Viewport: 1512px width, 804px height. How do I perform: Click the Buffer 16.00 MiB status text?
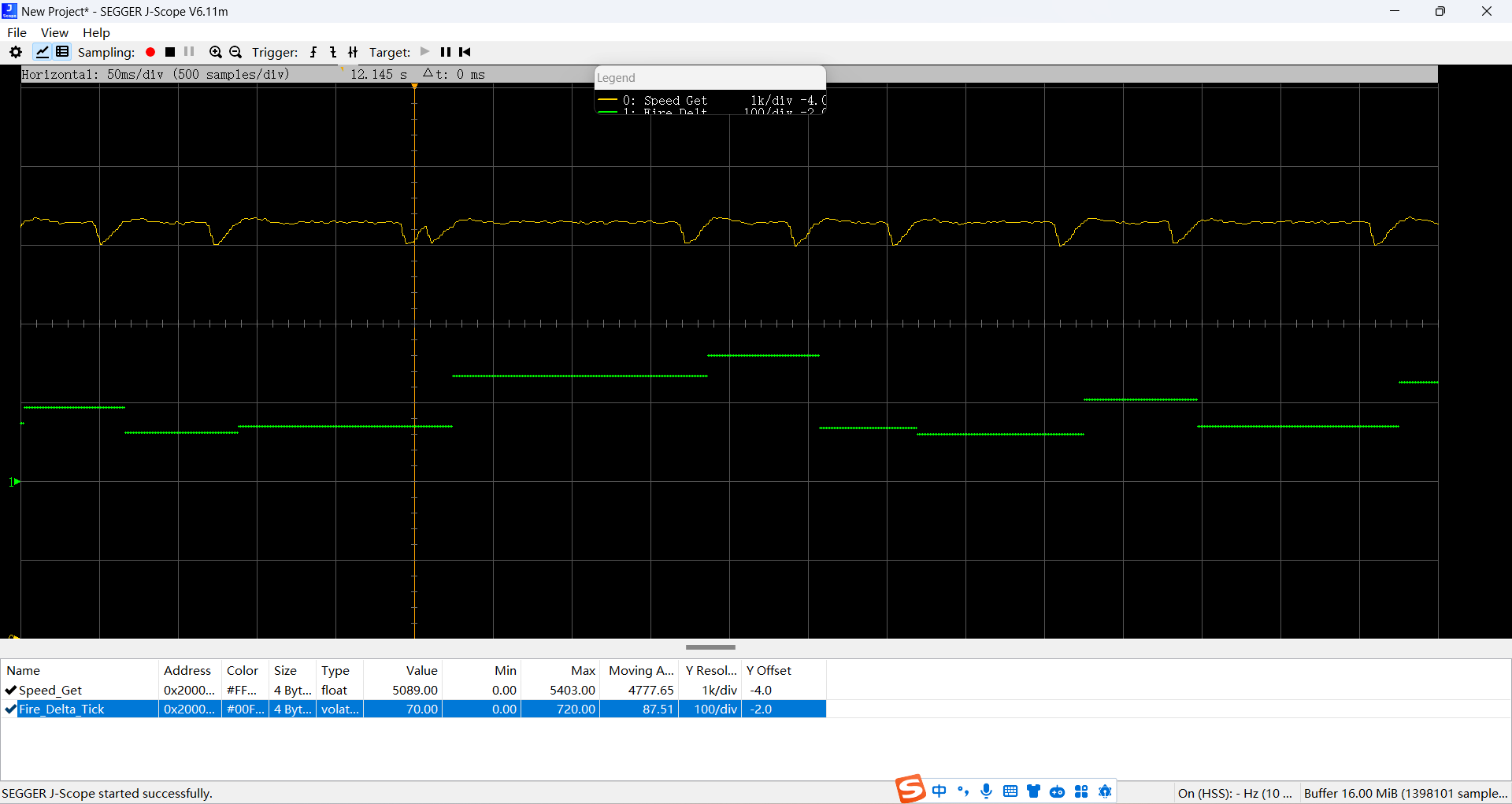pyautogui.click(x=1406, y=793)
